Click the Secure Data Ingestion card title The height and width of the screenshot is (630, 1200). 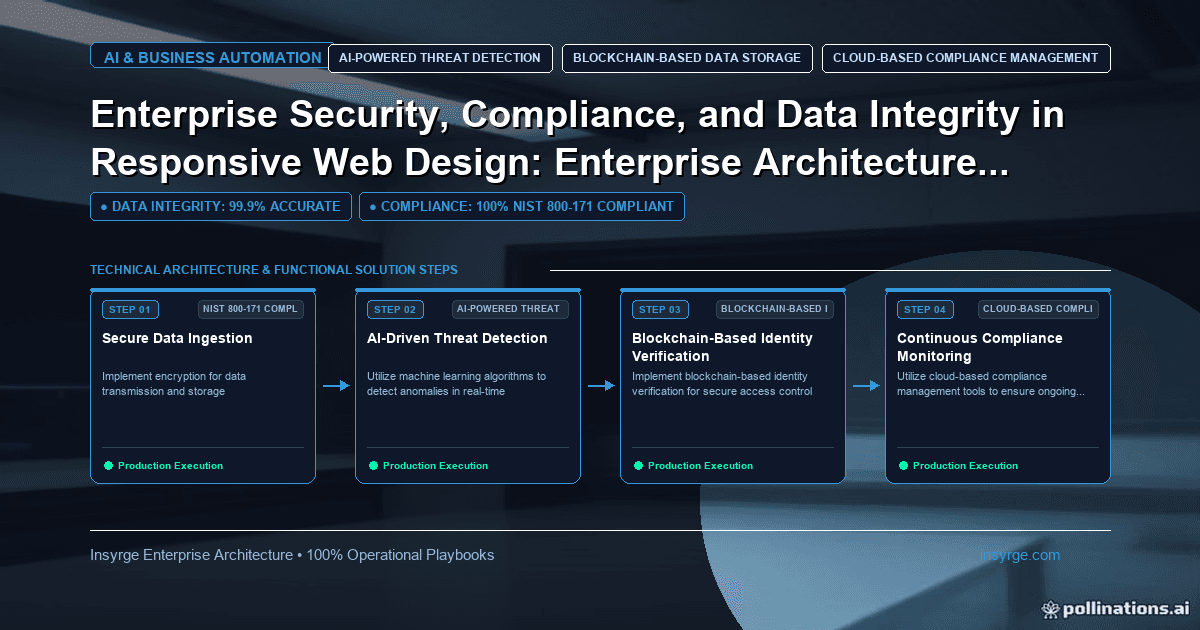coord(177,338)
